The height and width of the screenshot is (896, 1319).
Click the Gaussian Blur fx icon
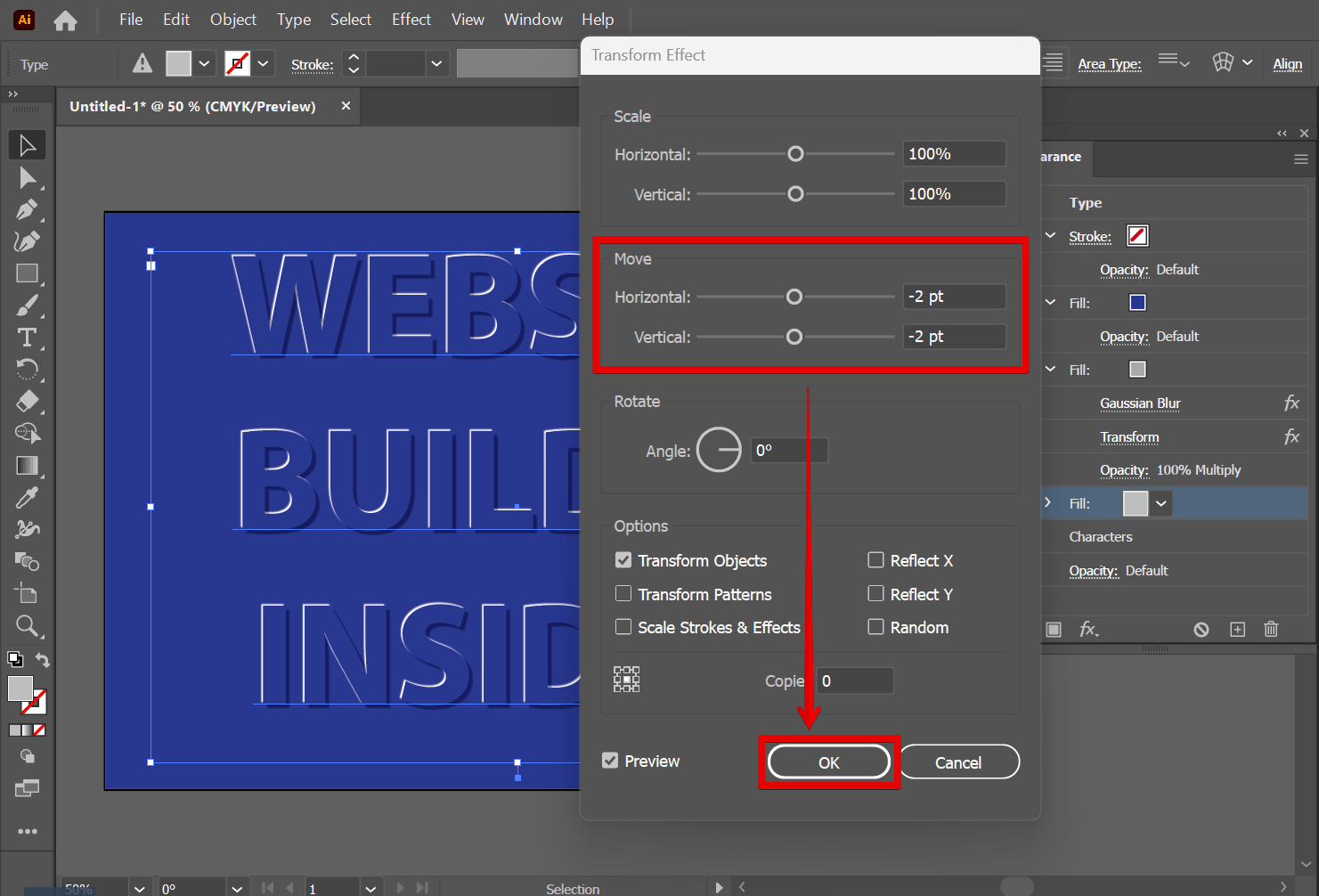pyautogui.click(x=1291, y=403)
